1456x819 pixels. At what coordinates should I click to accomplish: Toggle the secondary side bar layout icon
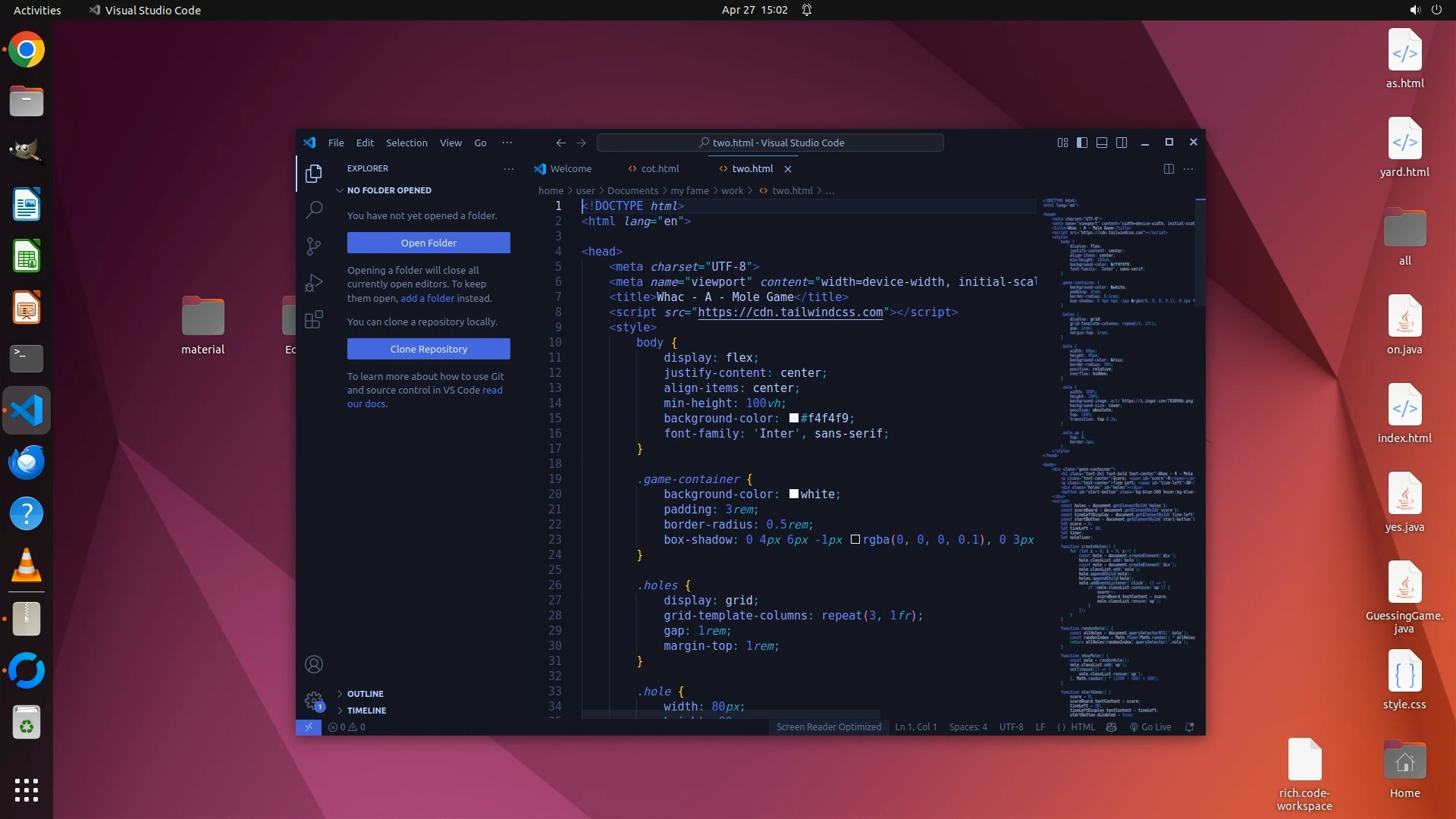[x=1122, y=143]
